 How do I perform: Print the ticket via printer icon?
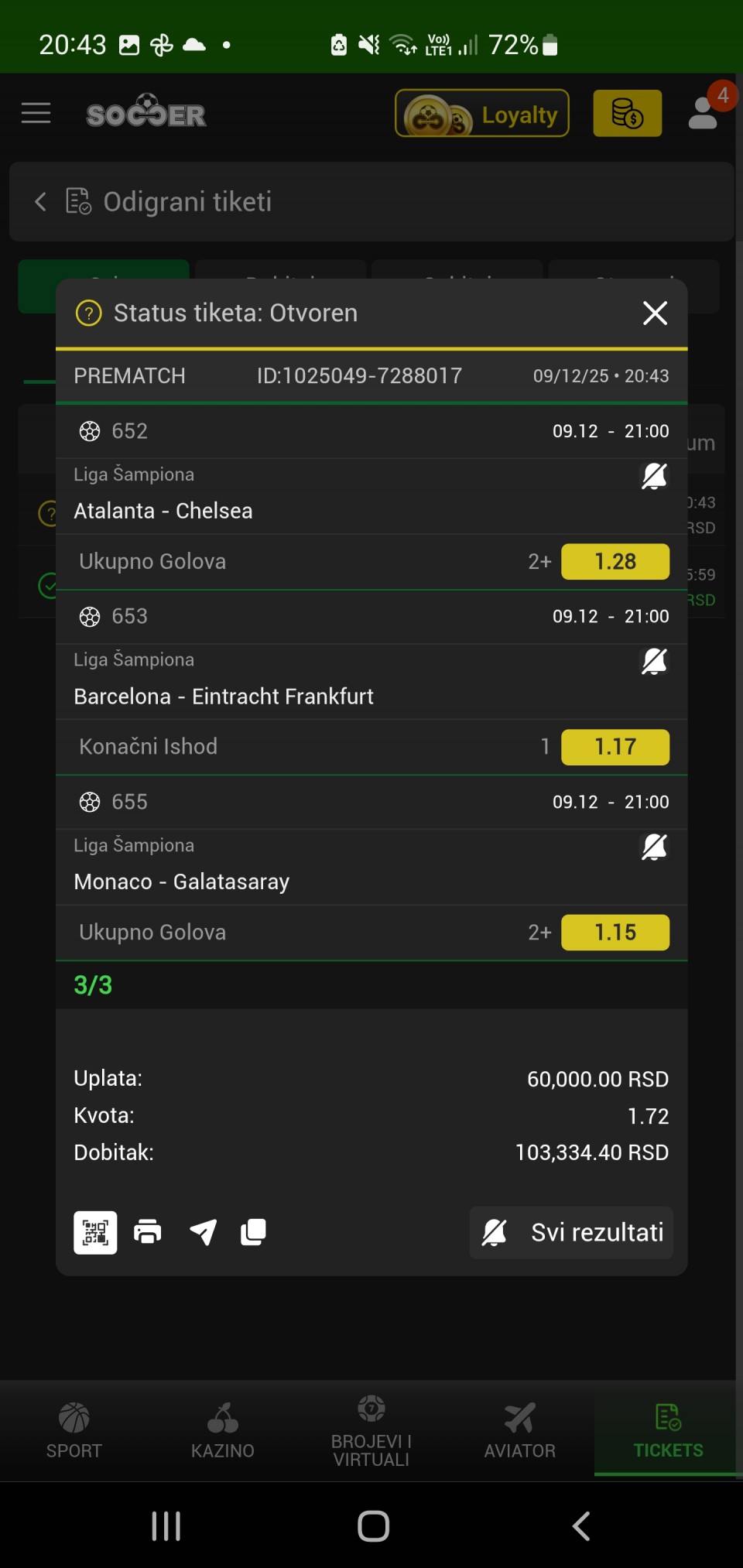coord(148,1231)
